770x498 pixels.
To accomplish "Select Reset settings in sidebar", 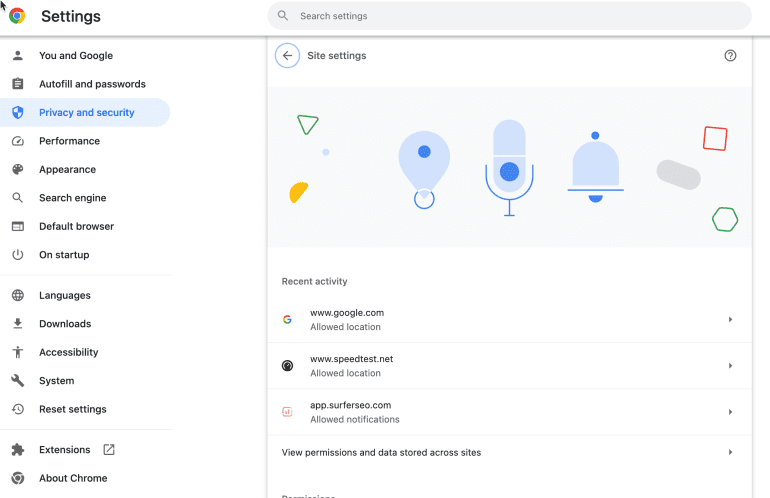I will 72,409.
